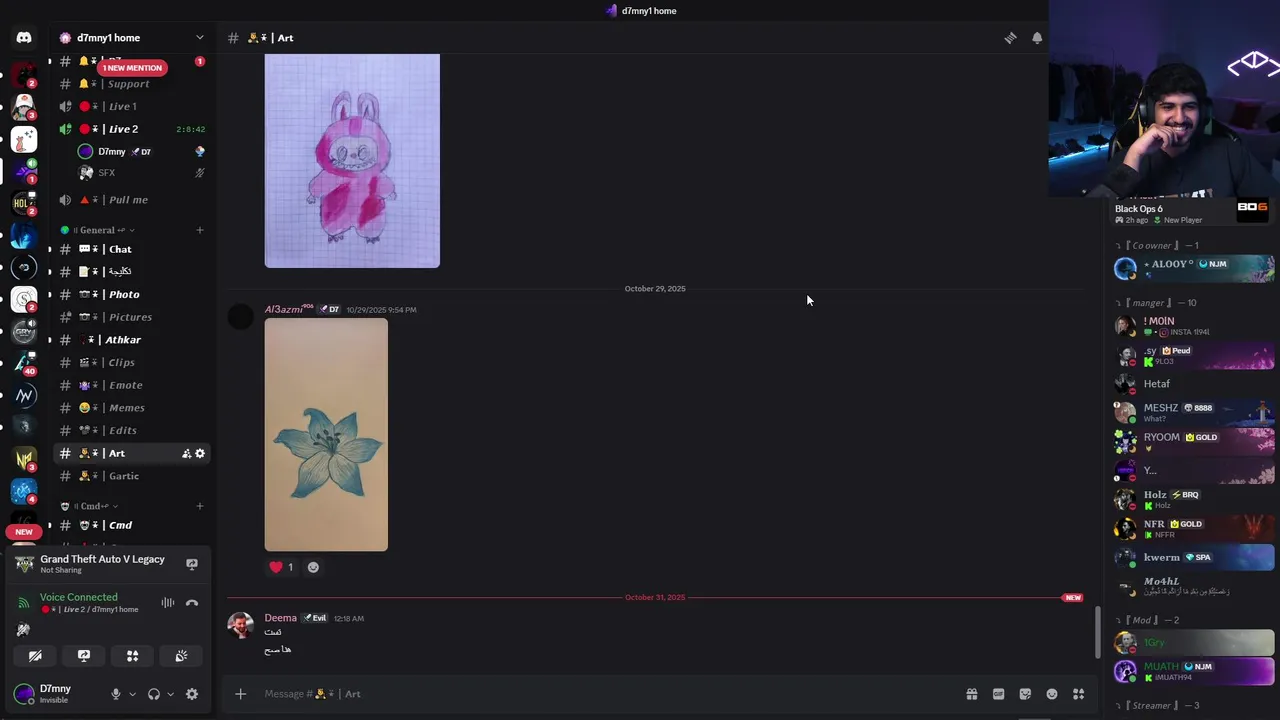Toggle camera on in voice panel
1280x720 pixels.
coord(35,656)
